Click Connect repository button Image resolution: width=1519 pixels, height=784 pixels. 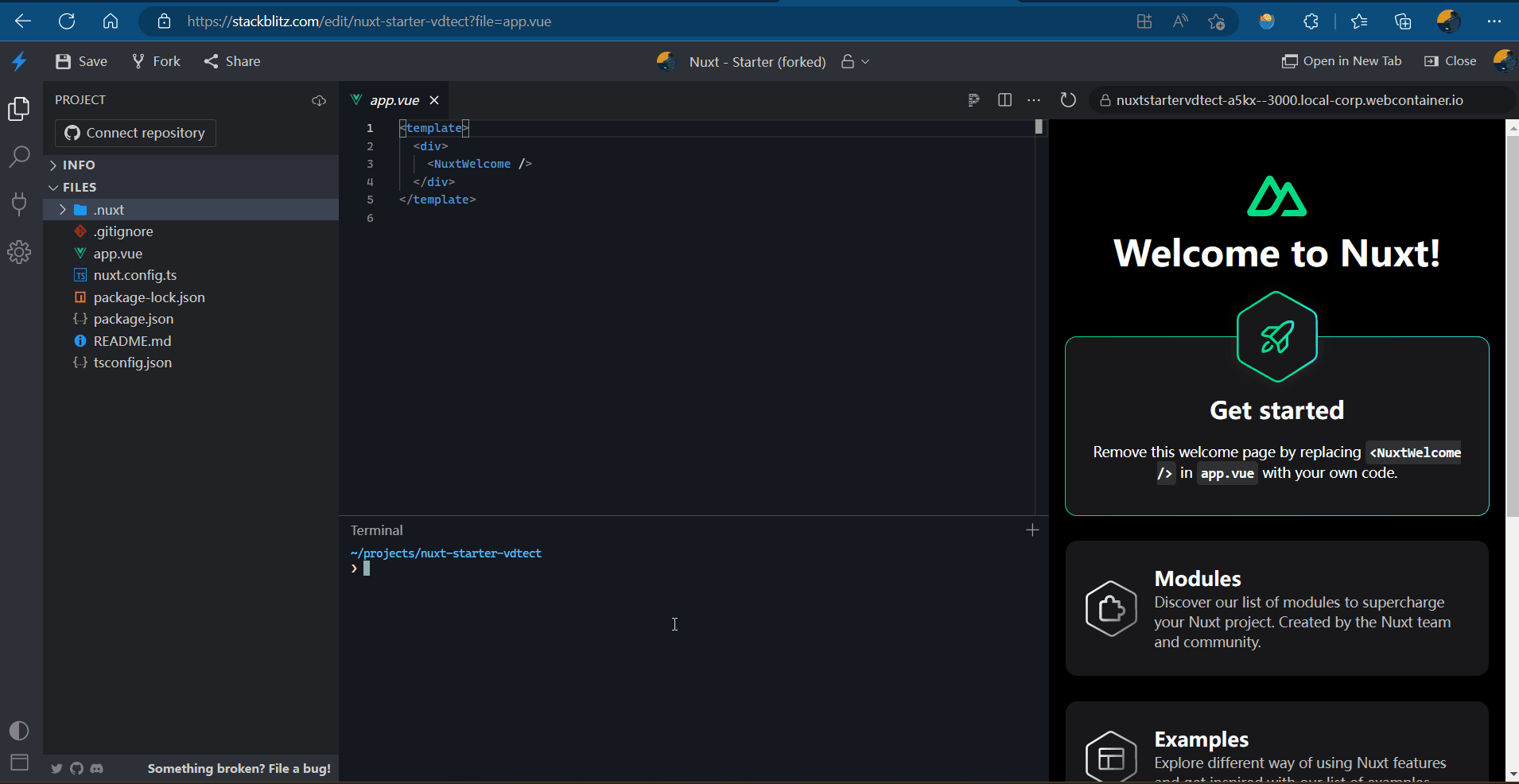(135, 133)
